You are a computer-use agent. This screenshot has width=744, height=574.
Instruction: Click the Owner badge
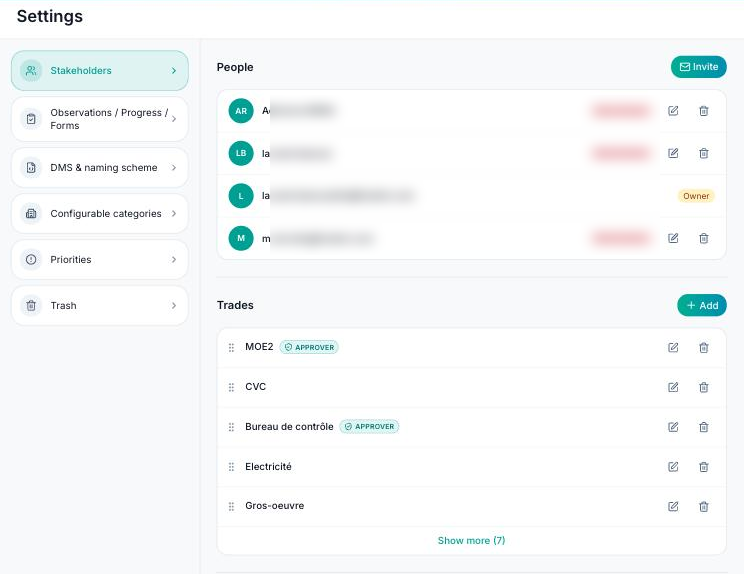point(696,196)
